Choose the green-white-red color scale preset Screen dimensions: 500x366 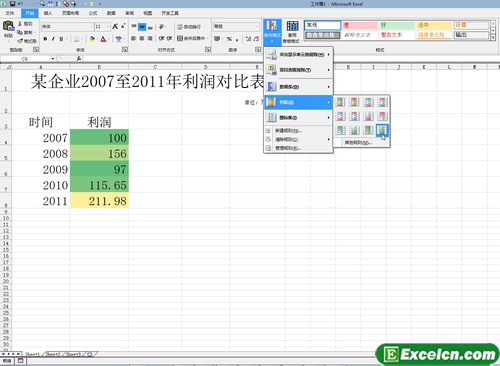coord(368,102)
